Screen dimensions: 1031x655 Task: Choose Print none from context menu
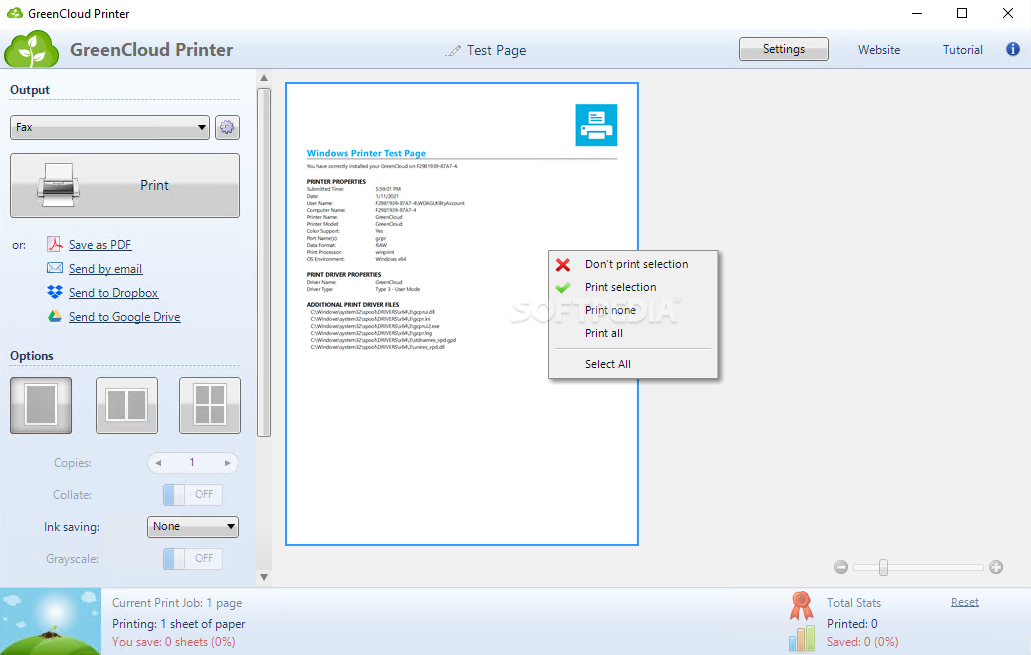pyautogui.click(x=633, y=310)
